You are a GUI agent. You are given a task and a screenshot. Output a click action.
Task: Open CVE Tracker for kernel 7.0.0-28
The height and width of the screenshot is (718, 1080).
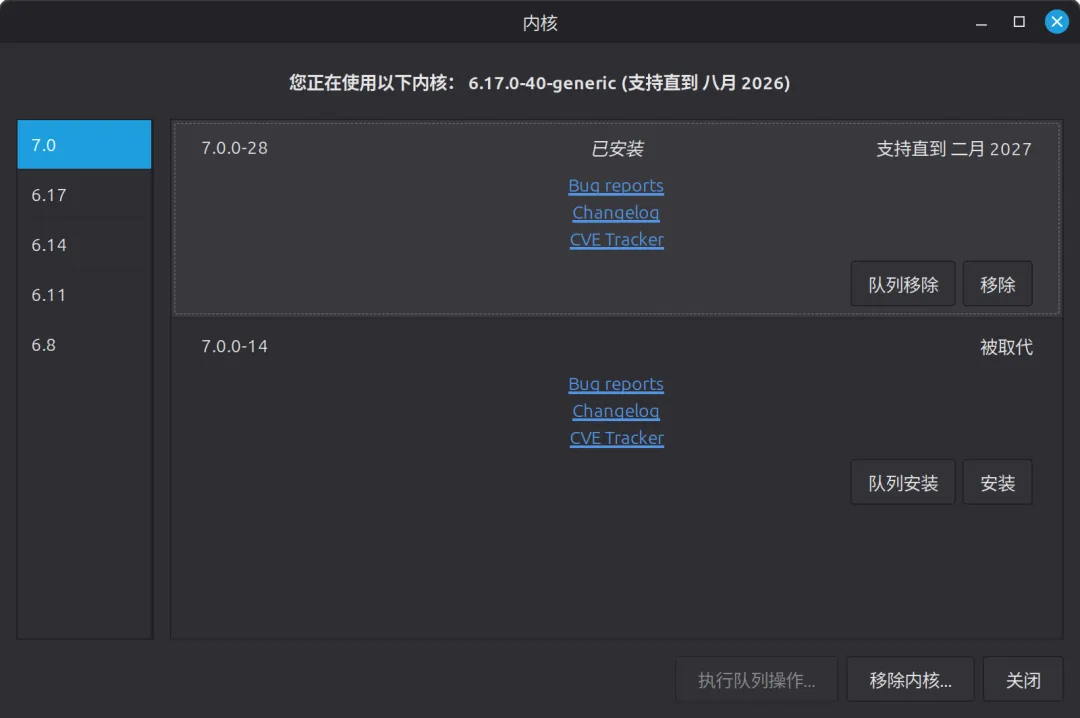coord(616,240)
